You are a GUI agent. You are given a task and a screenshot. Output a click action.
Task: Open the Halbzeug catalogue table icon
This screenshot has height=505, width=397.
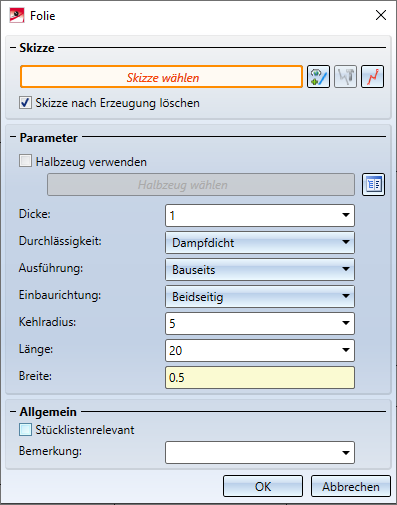point(373,184)
